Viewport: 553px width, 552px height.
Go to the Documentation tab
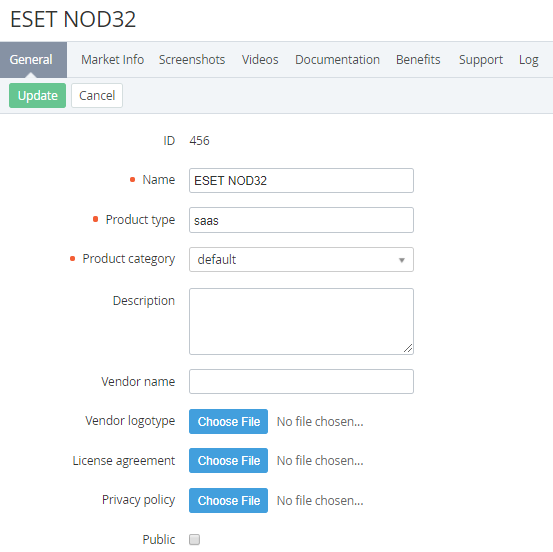337,60
